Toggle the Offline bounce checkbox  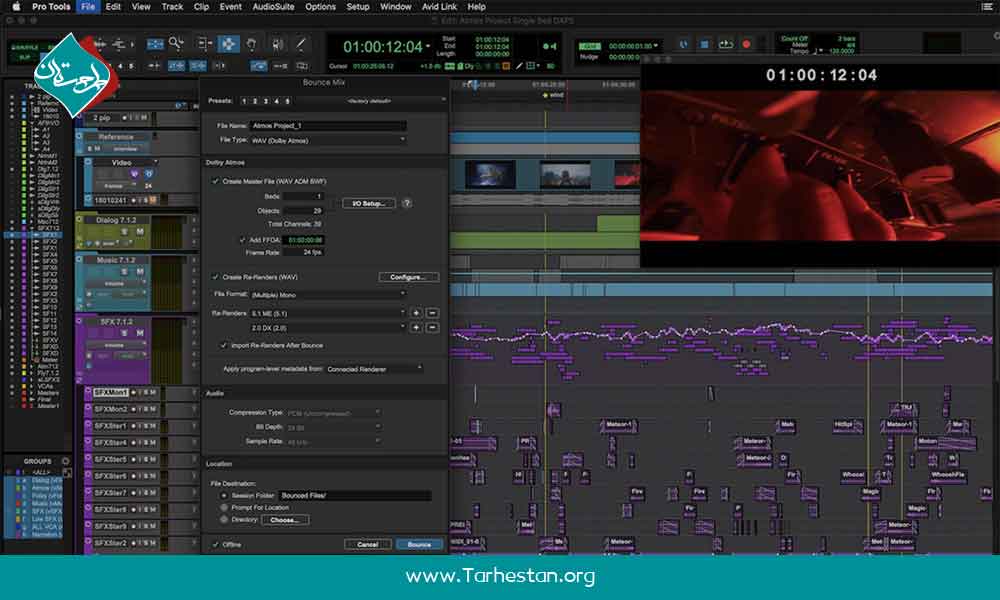click(216, 545)
